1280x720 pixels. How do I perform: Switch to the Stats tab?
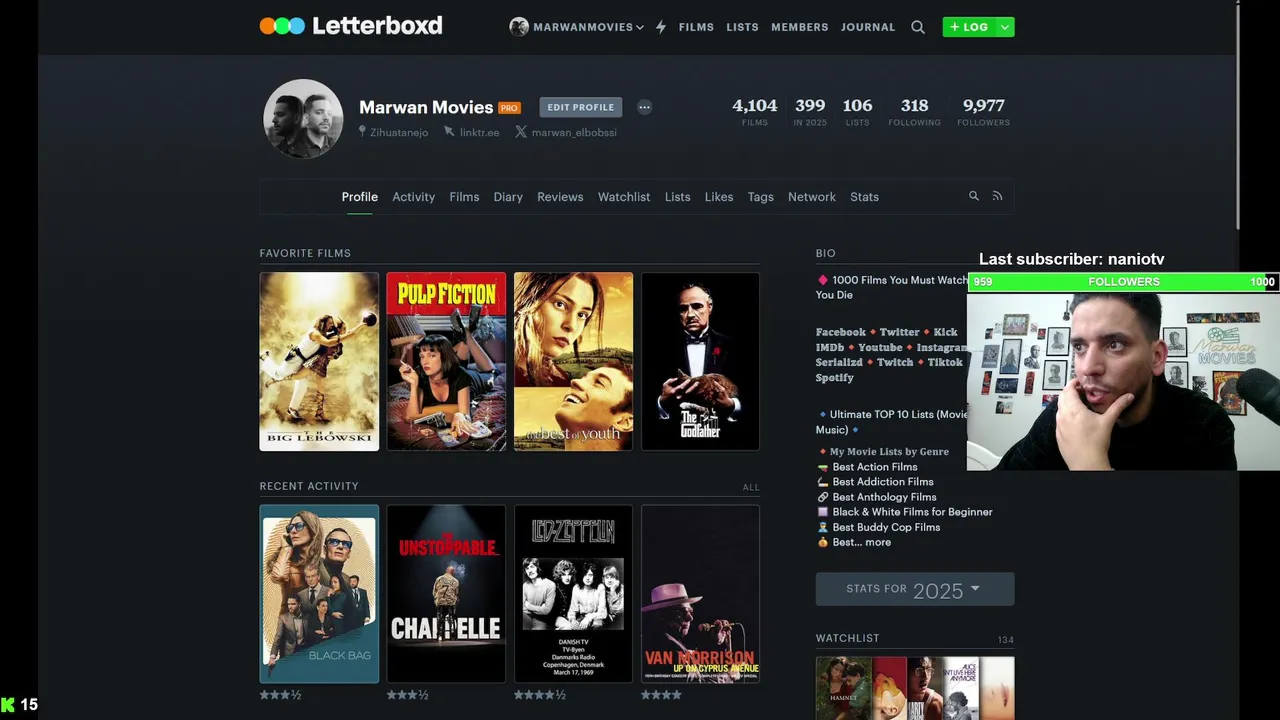point(864,197)
